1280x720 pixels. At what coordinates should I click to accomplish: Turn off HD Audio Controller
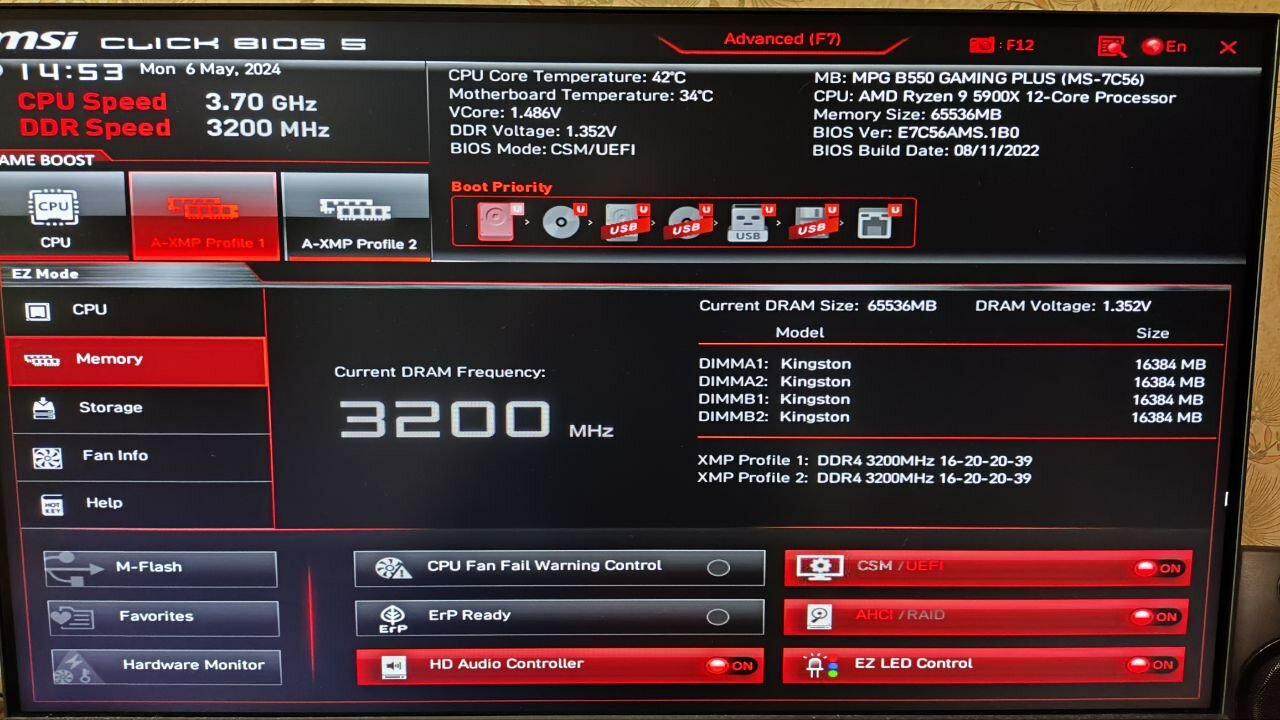[x=560, y=666]
